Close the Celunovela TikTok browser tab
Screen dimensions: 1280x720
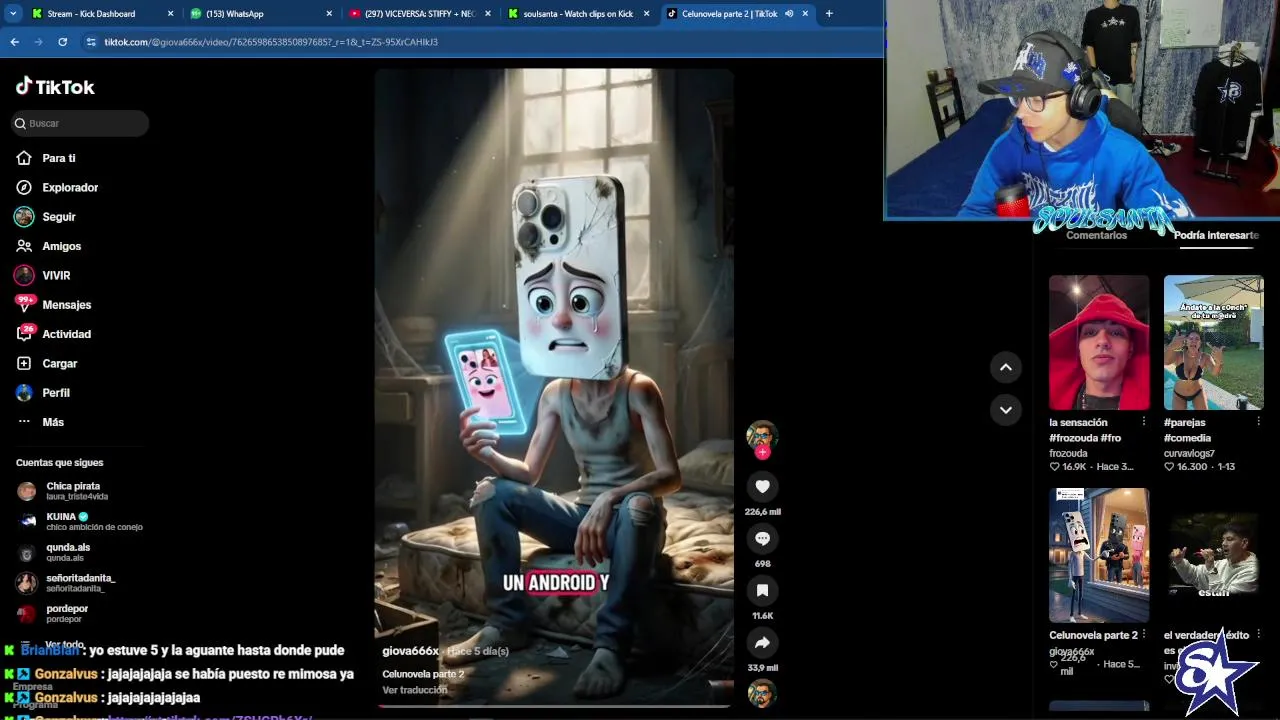[x=805, y=14]
